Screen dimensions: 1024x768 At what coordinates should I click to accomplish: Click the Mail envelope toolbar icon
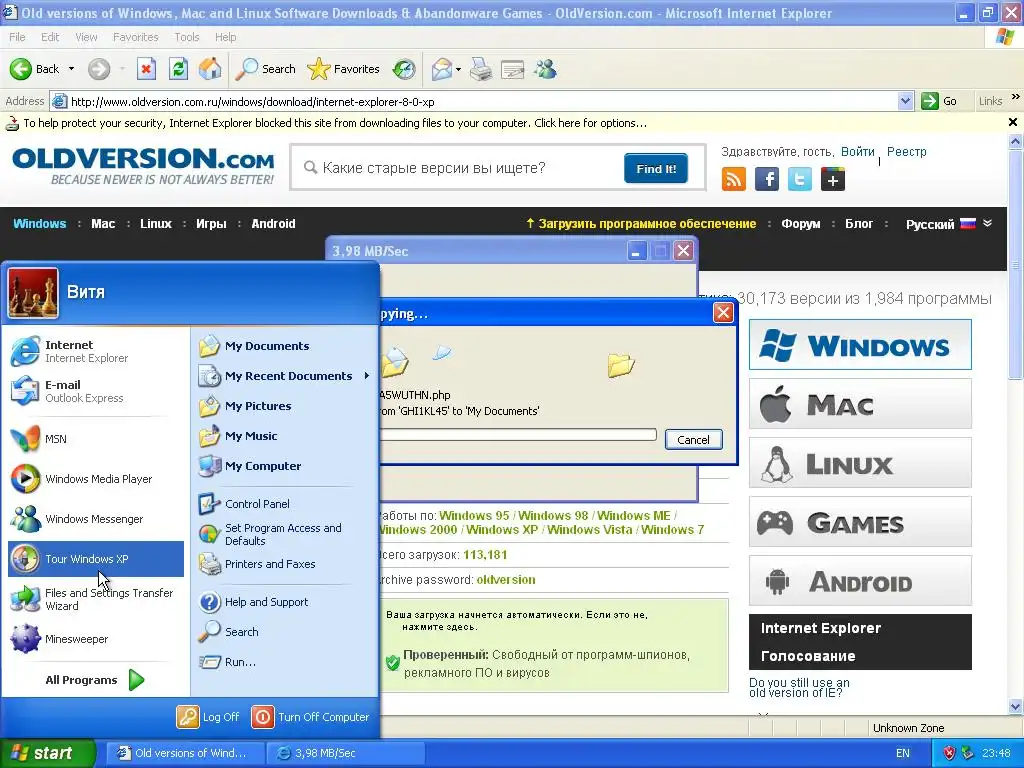442,69
